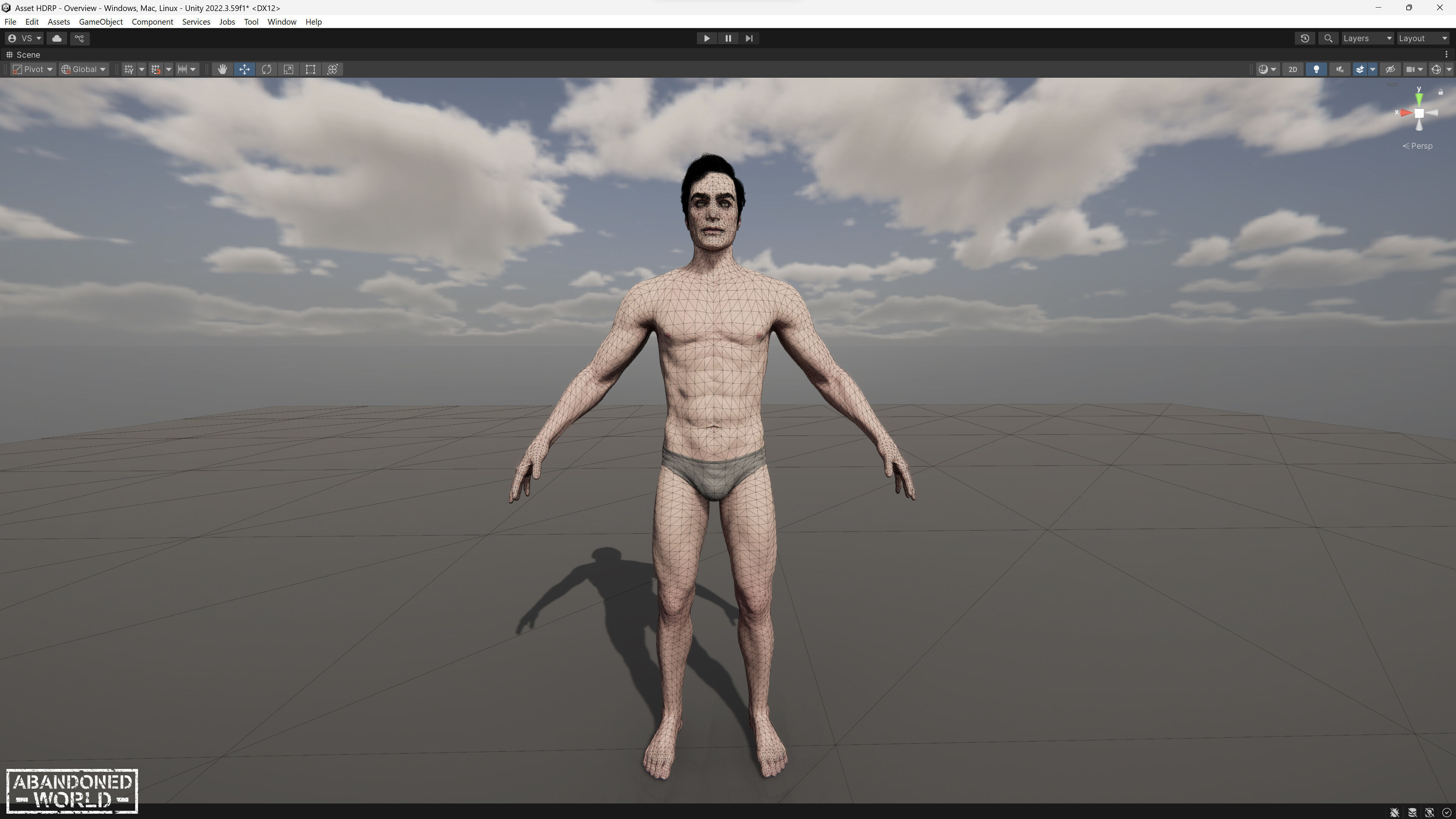Toggle scene lighting lightbulb button

[1316, 69]
